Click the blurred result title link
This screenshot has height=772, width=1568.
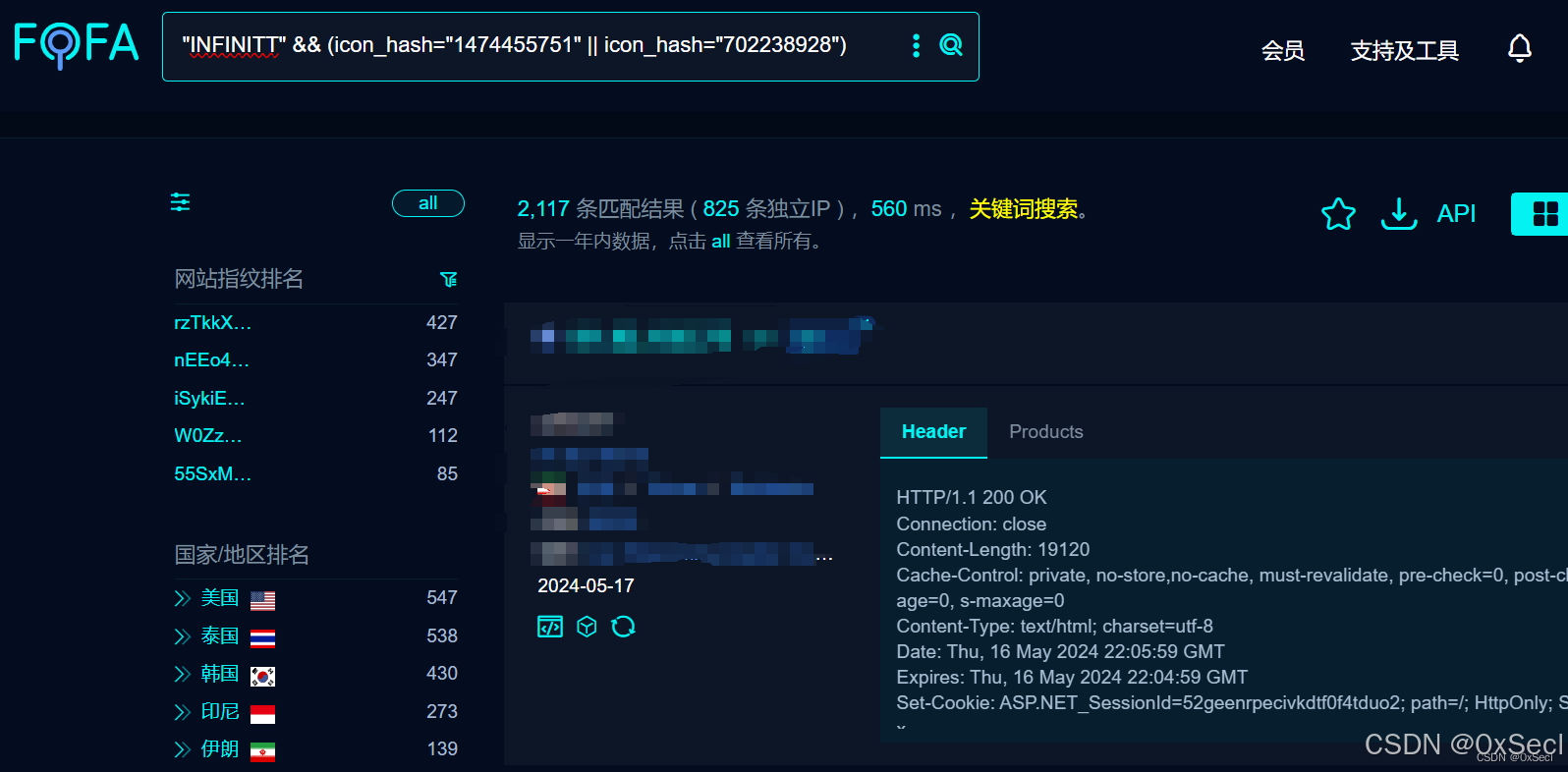701,335
